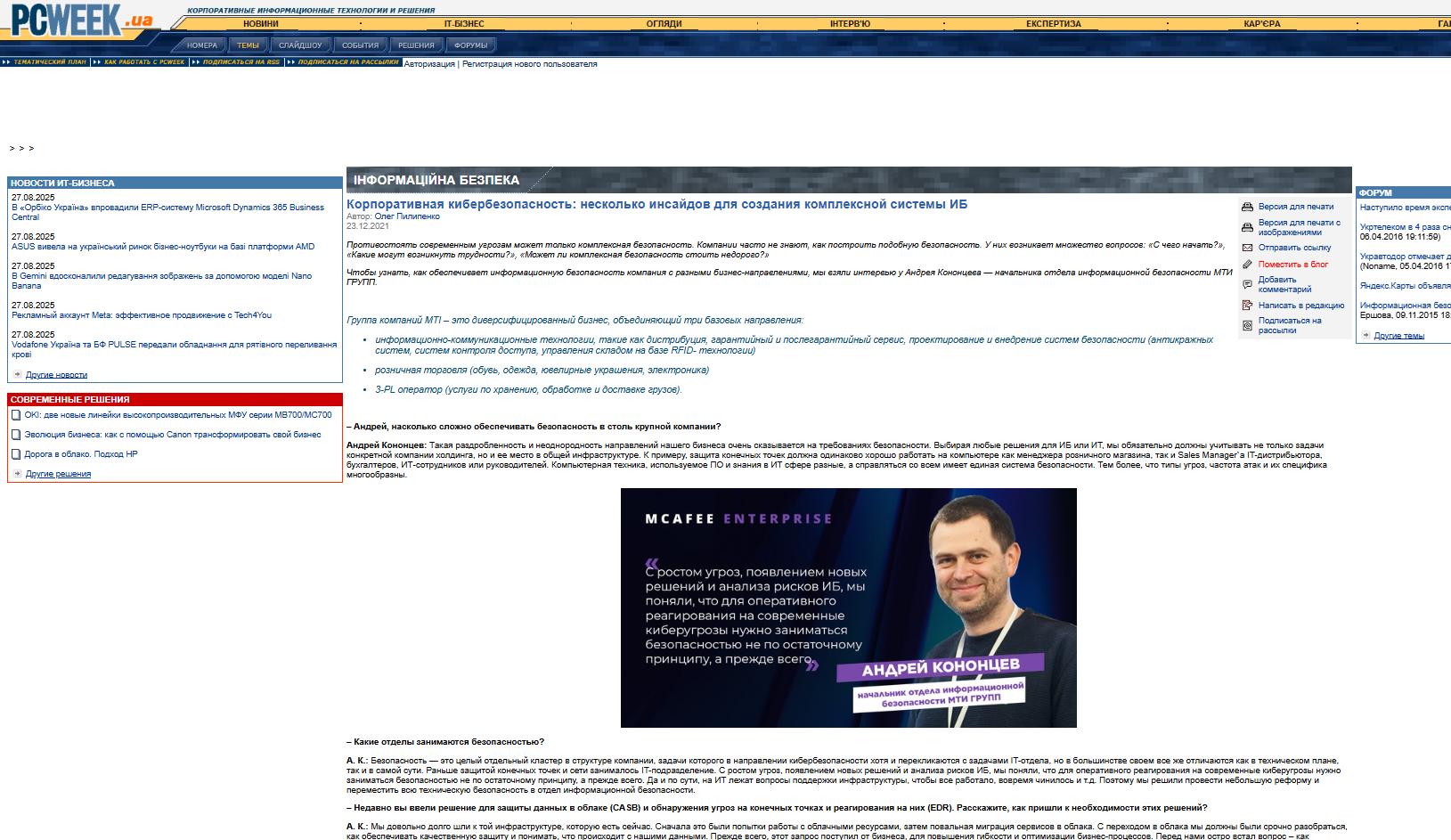This screenshot has height=840, width=1451.
Task: Open the ІНТЕРВ'Ю top menu section
Action: (850, 24)
